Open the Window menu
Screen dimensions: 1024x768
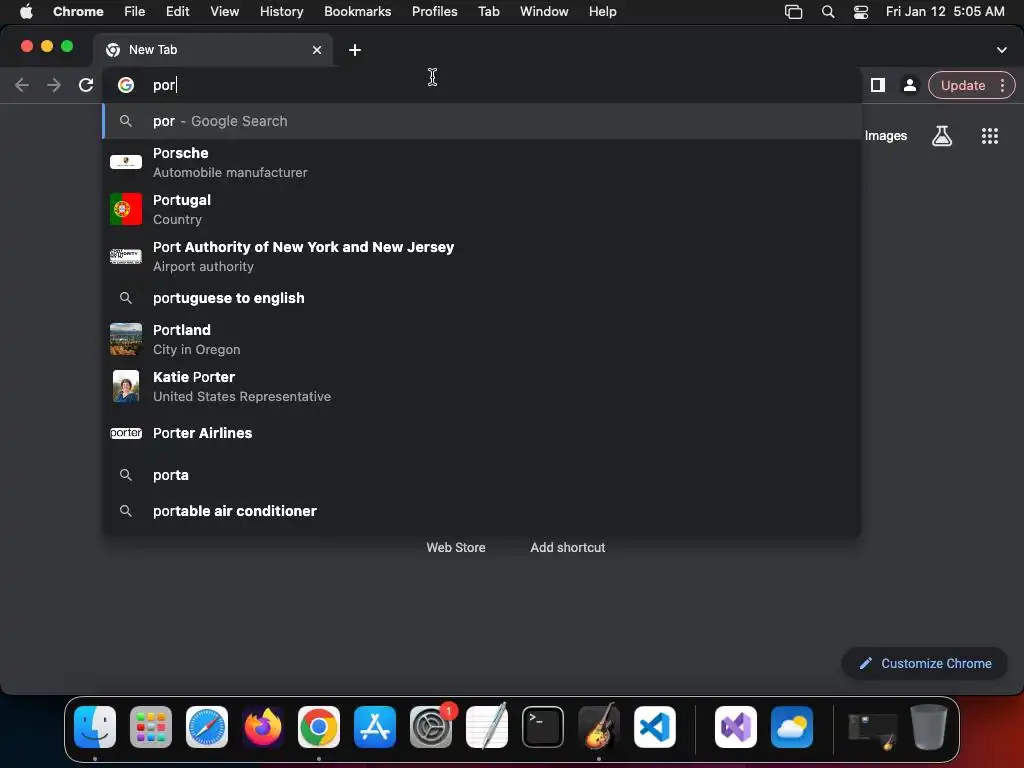click(544, 12)
